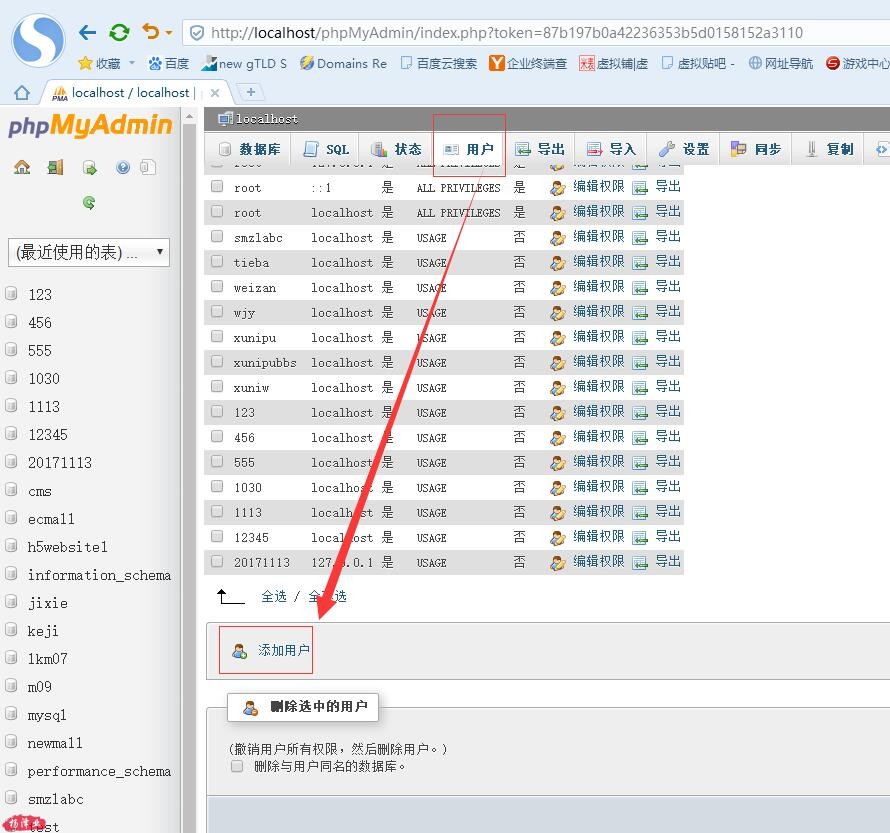Click the database icon beside keji

coord(11,629)
